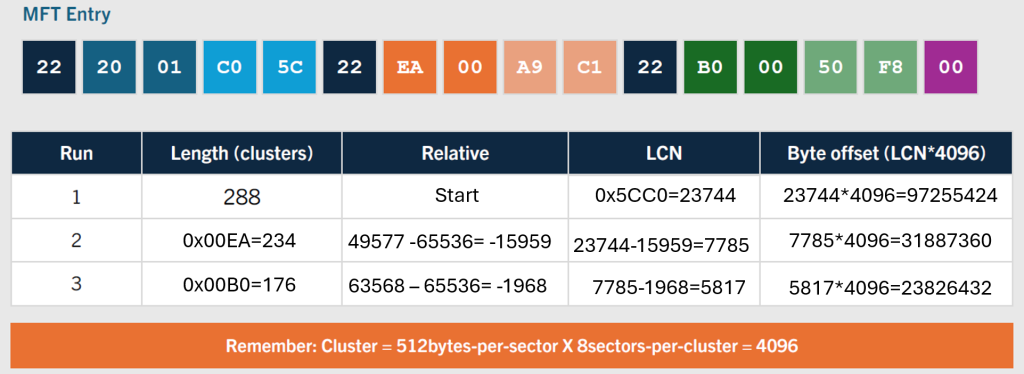Select the orange EA byte
Screen dimensions: 1024x374
pos(409,67)
